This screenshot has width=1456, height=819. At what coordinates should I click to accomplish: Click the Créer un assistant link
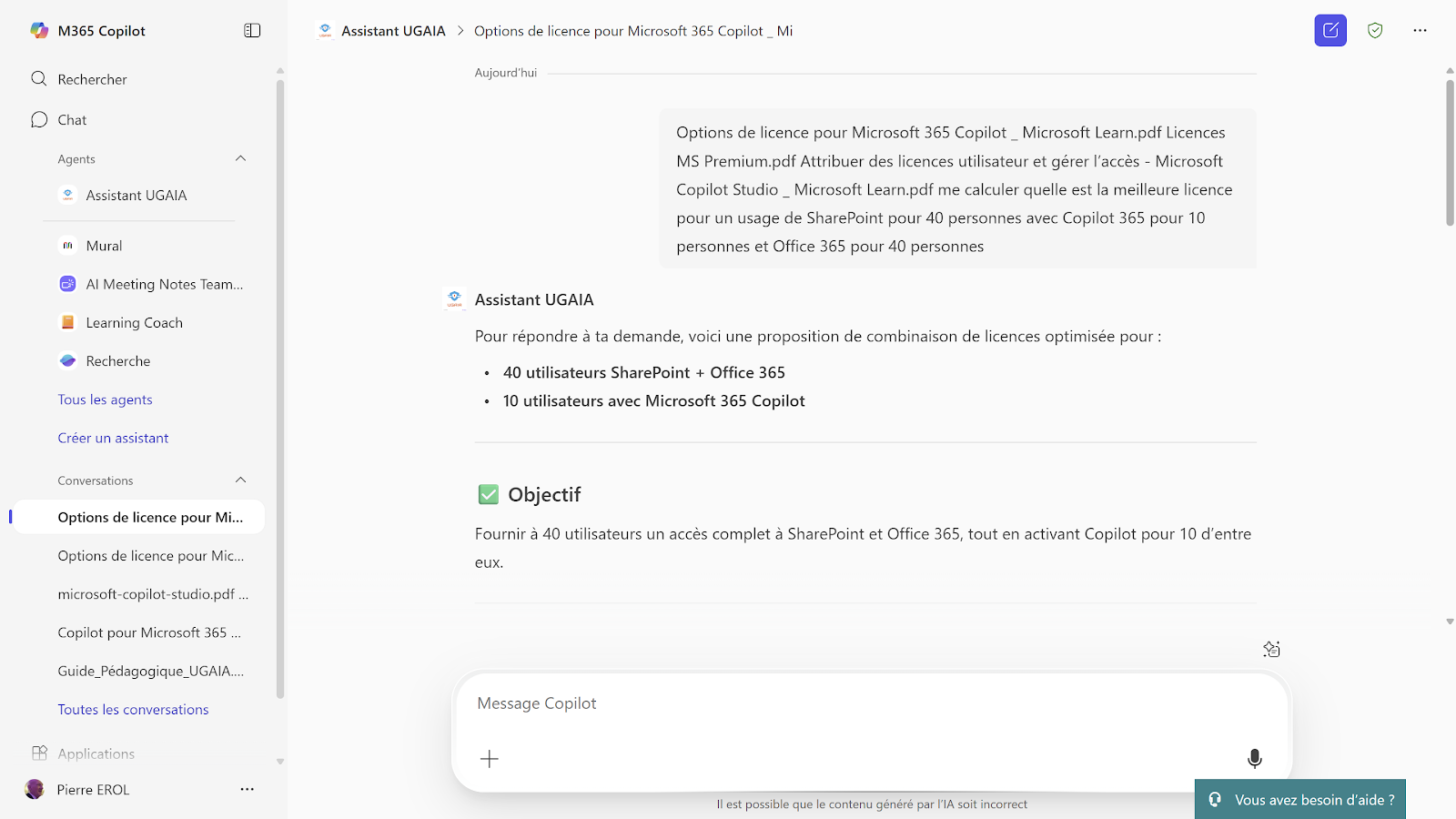pos(113,438)
